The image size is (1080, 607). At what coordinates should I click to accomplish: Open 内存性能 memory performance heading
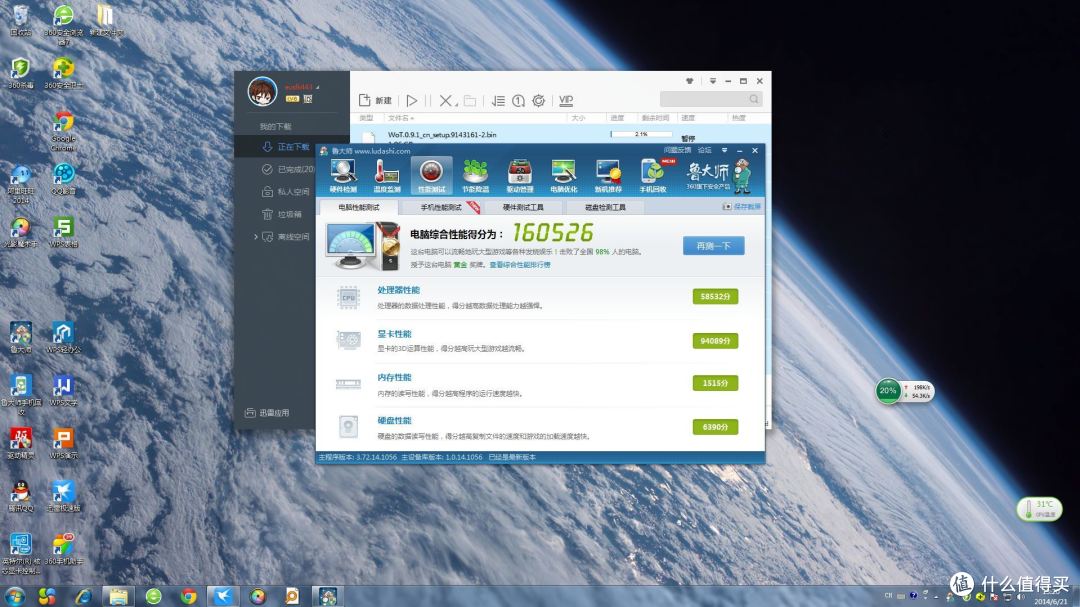394,377
